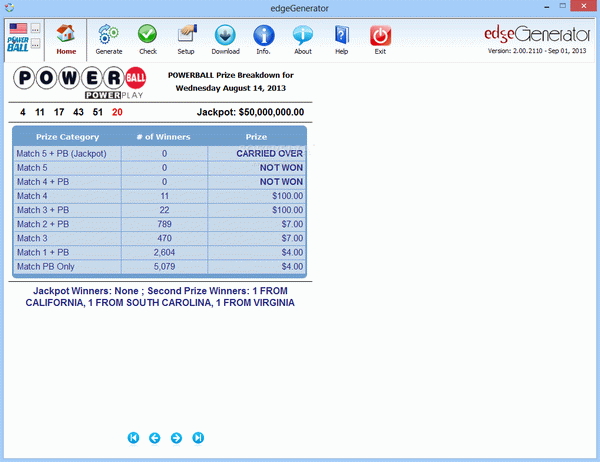Click the Jackpot Winners summary text
The image size is (600, 462).
(160, 297)
